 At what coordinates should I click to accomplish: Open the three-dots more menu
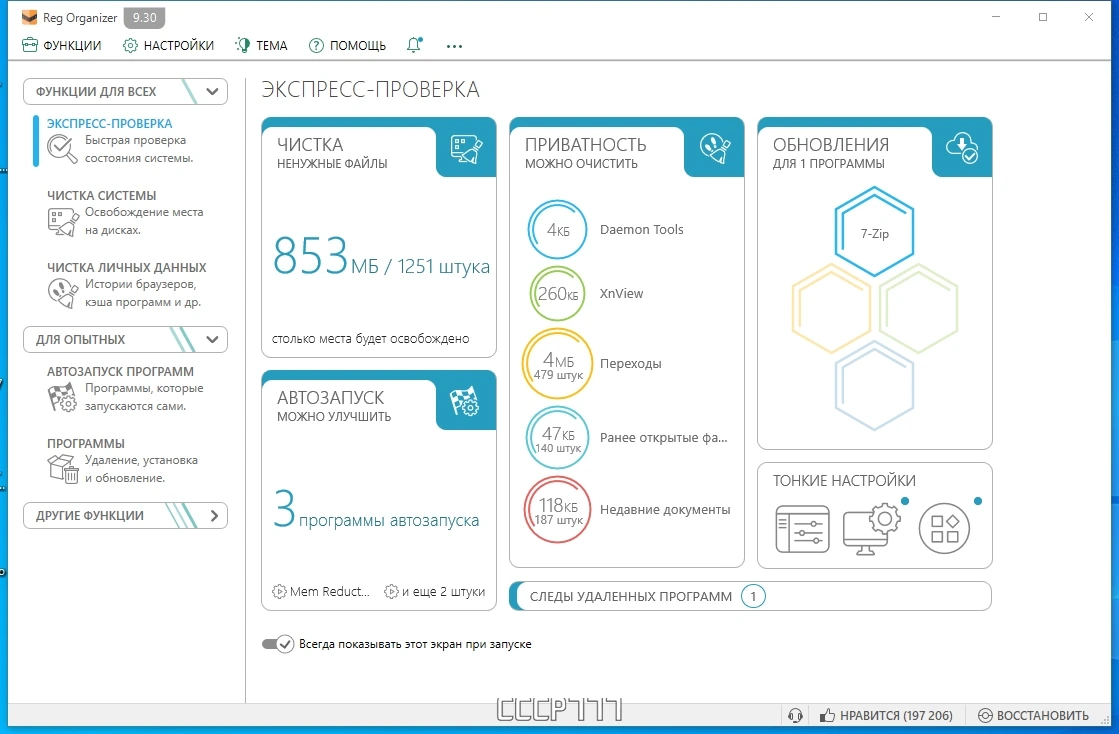click(x=454, y=46)
